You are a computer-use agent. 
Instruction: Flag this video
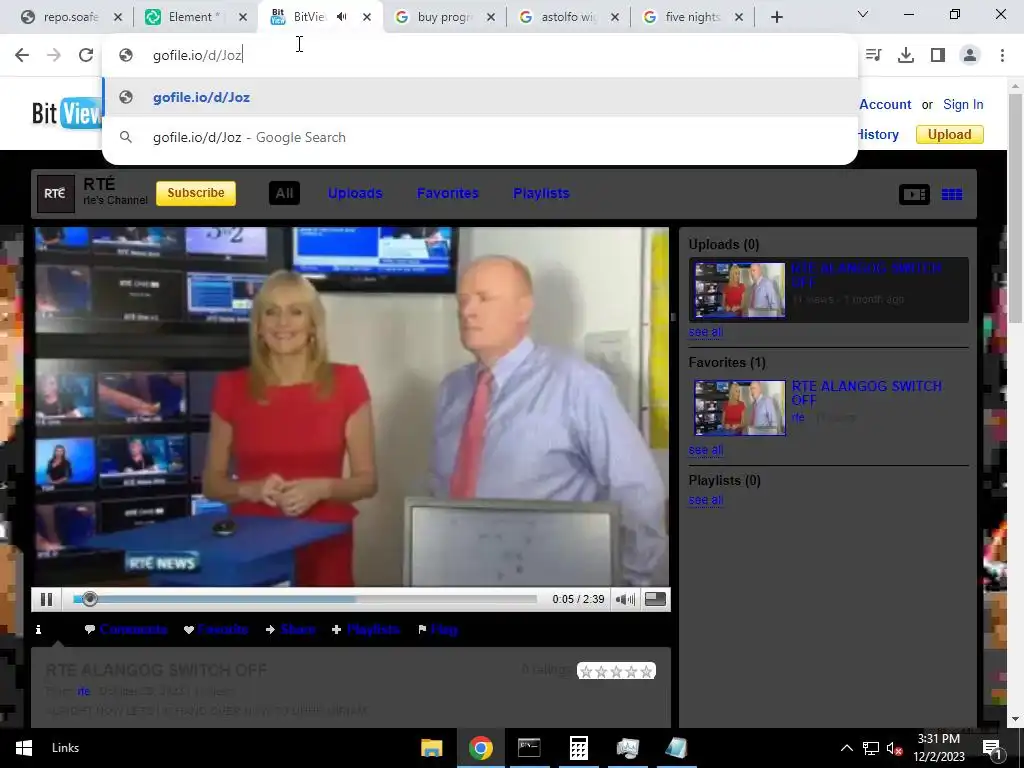438,630
